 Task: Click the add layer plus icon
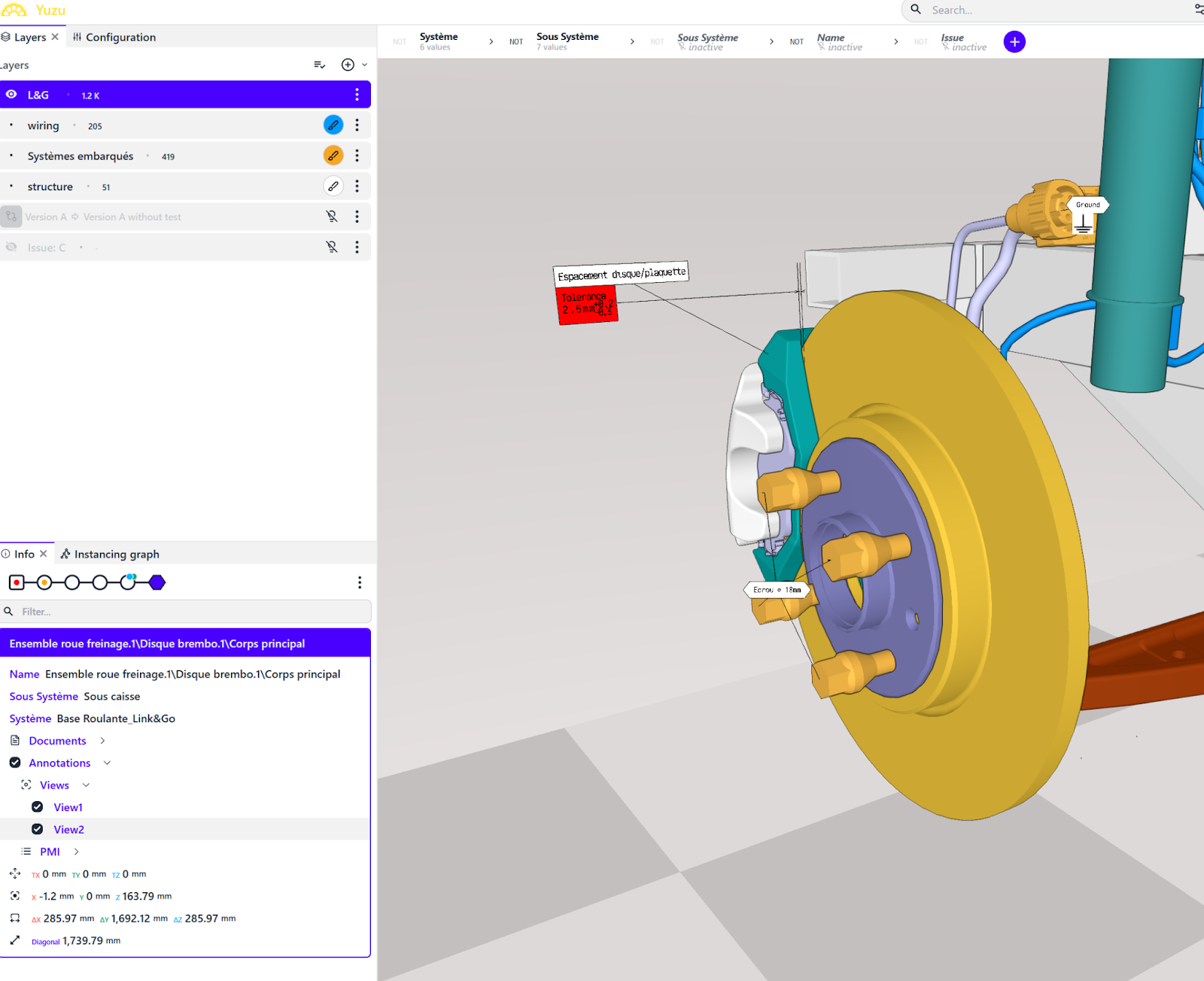pos(348,65)
